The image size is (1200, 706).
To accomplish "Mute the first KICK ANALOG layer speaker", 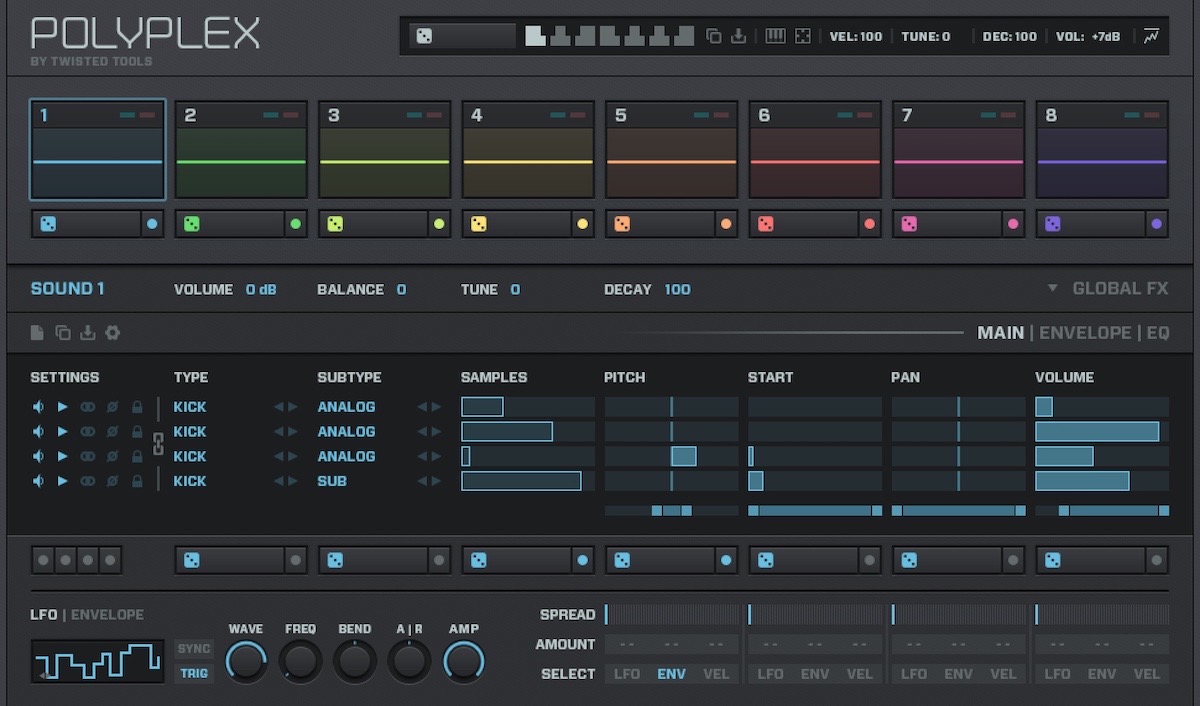I will 38,407.
